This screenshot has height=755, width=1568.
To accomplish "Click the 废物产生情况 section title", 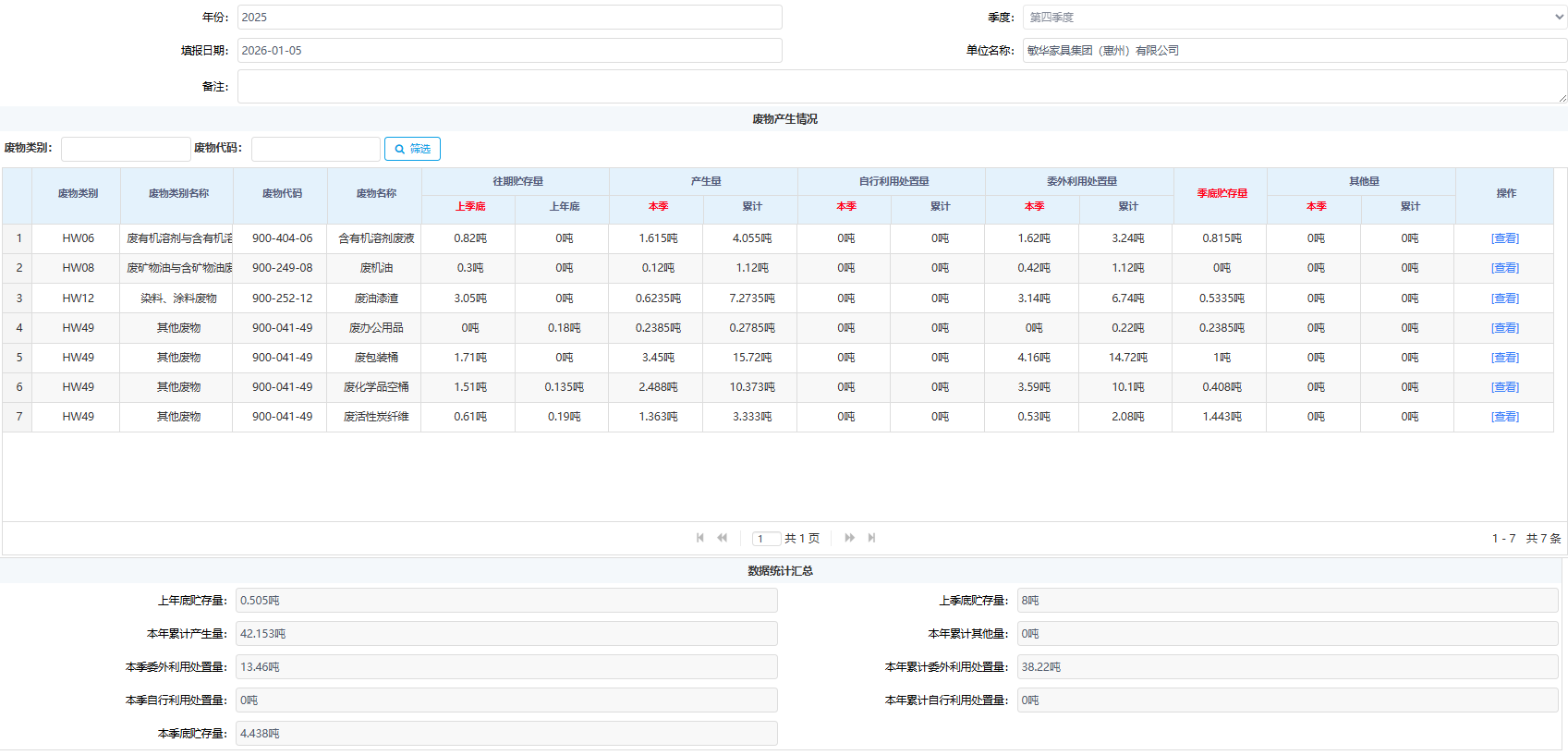I will click(x=784, y=119).
